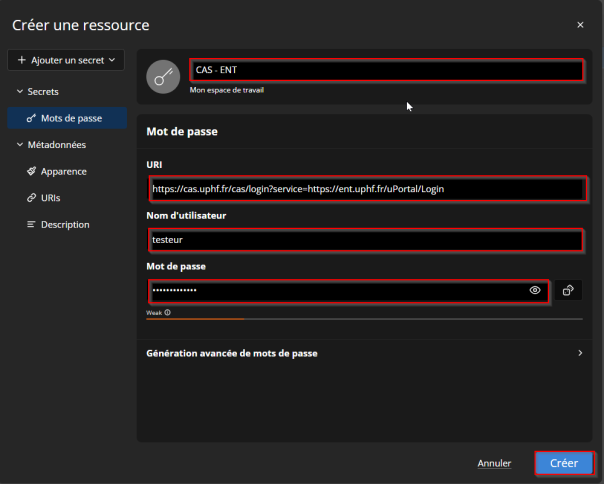Show the password with eye icon

point(535,290)
